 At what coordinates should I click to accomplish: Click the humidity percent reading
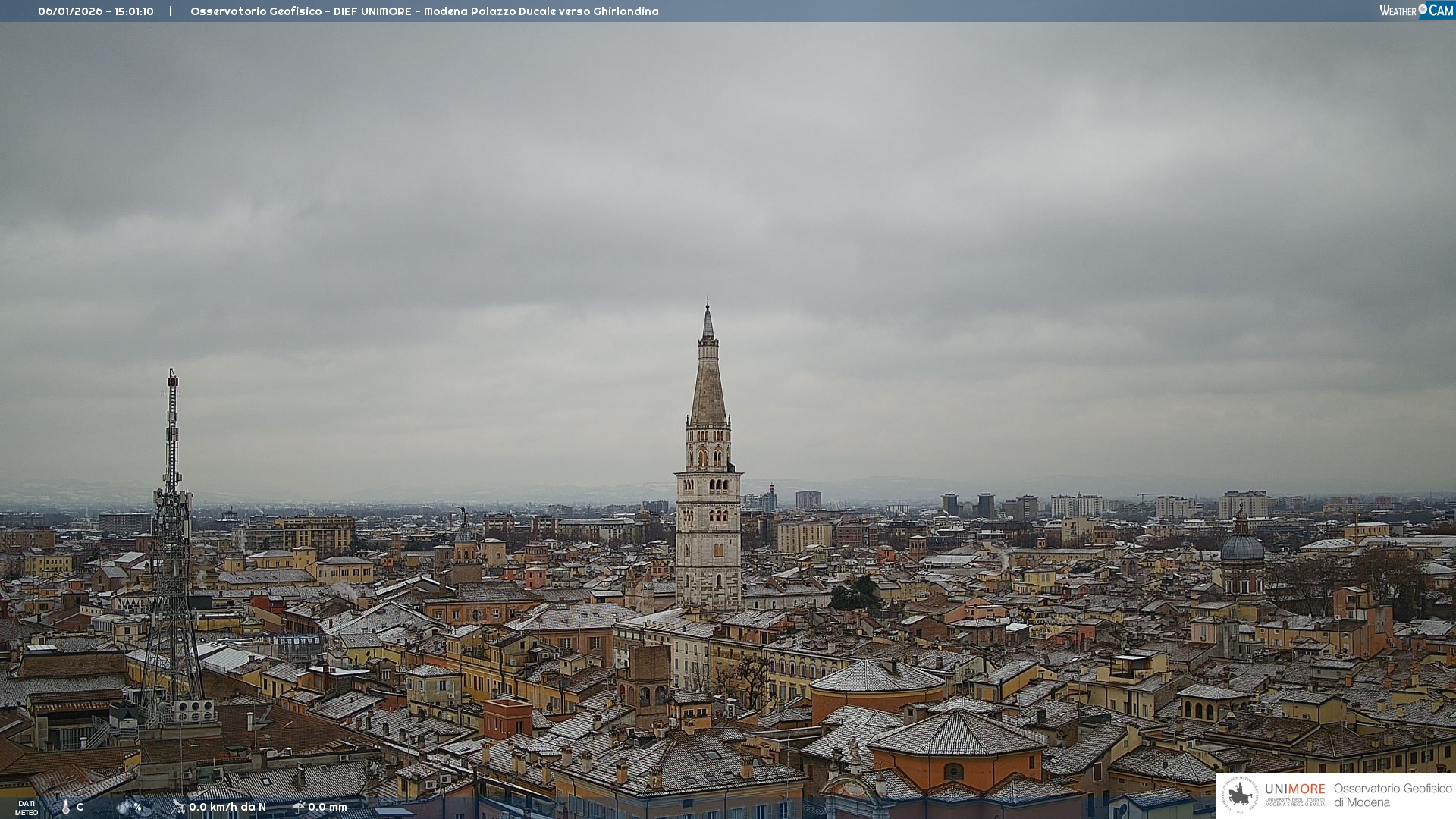coord(137,807)
